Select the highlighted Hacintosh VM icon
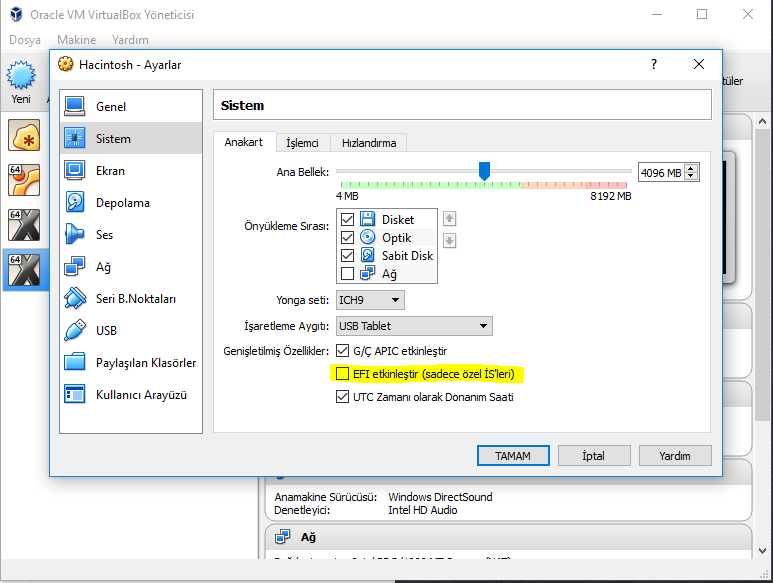 pos(24,270)
